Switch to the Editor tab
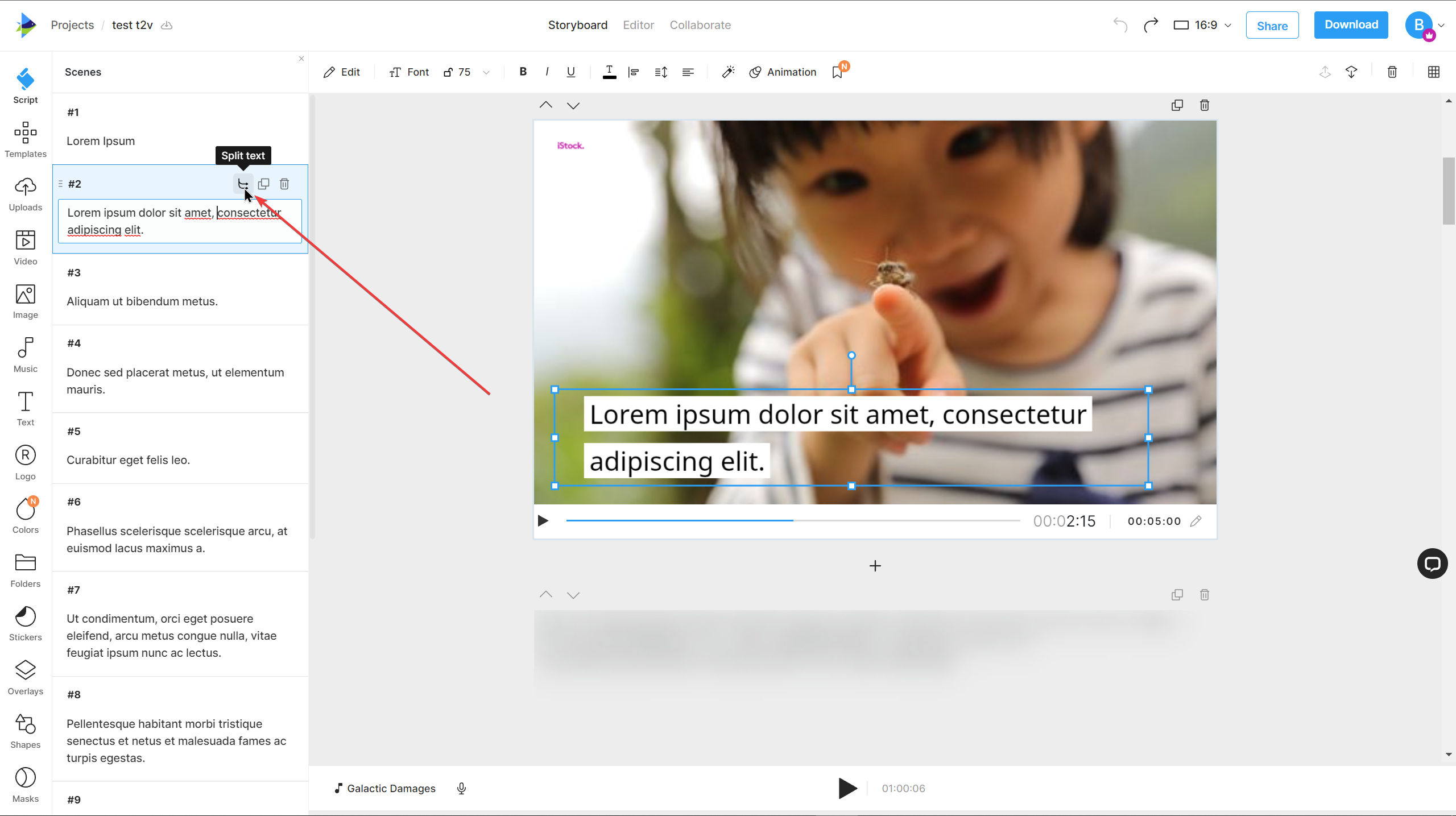Image resolution: width=1456 pixels, height=816 pixels. (x=639, y=25)
